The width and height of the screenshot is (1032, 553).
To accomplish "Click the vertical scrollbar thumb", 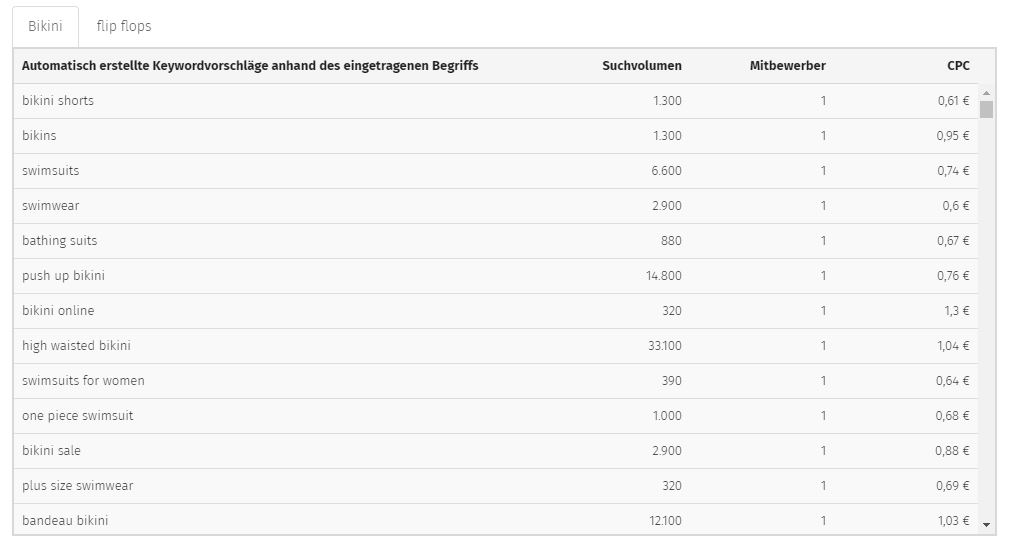I will pyautogui.click(x=986, y=109).
